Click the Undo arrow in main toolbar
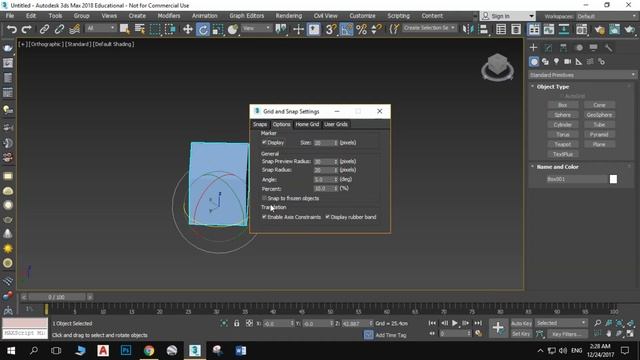This screenshot has width=640, height=360. [12, 29]
